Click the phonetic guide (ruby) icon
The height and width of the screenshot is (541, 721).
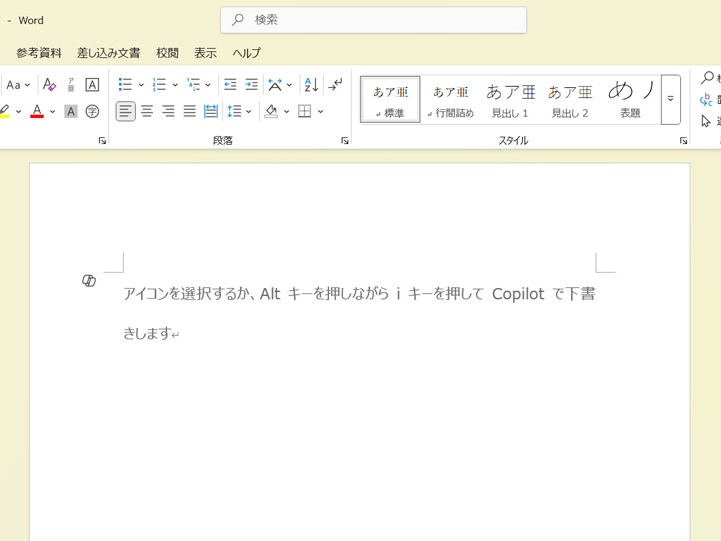(71, 85)
